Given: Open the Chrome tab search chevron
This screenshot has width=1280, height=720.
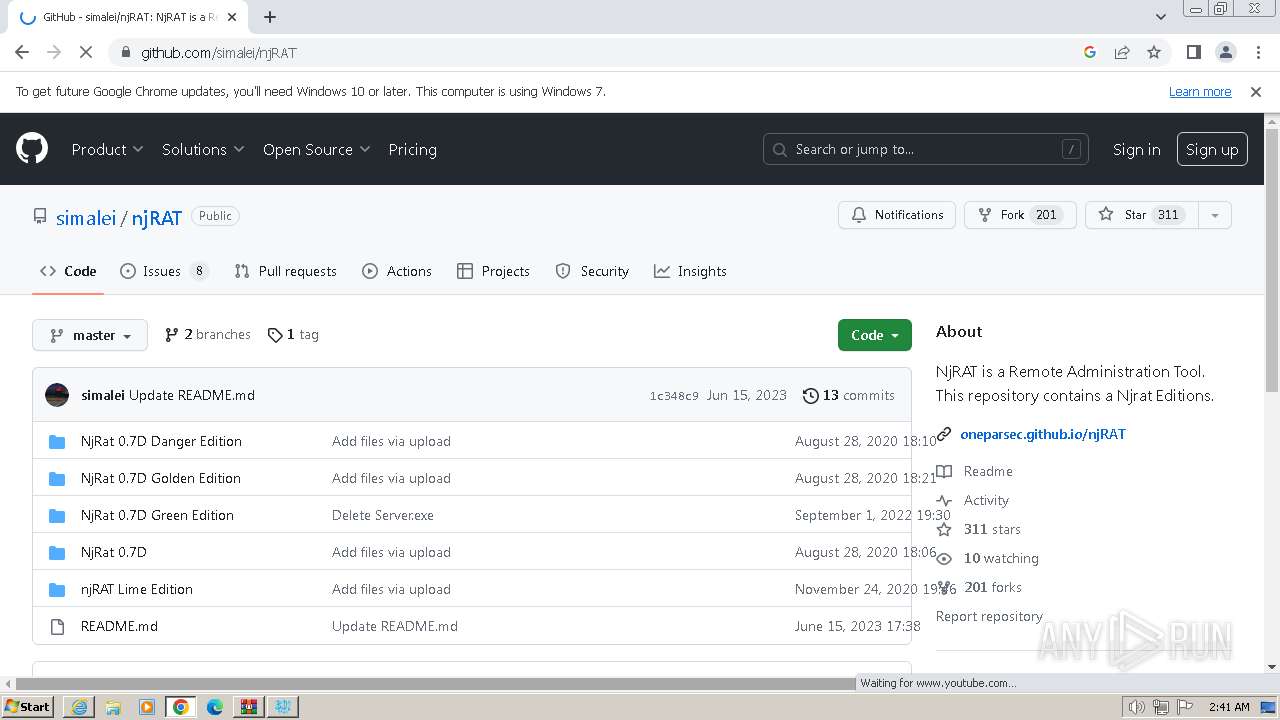Looking at the screenshot, I should (1161, 17).
